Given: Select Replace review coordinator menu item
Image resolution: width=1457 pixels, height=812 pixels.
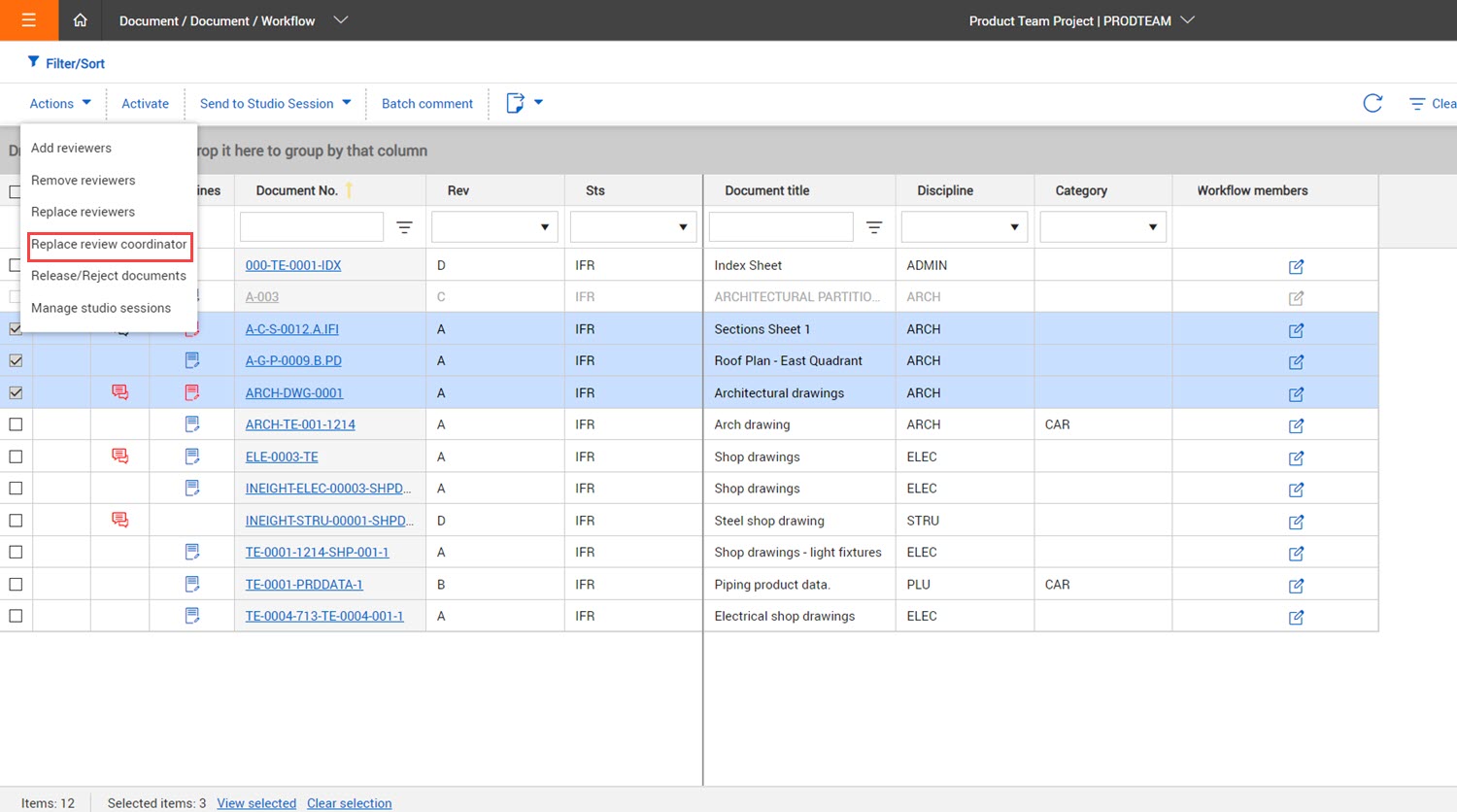Looking at the screenshot, I should click(x=109, y=245).
